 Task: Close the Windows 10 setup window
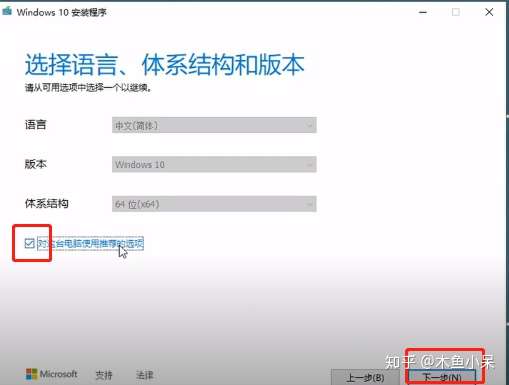coord(489,12)
